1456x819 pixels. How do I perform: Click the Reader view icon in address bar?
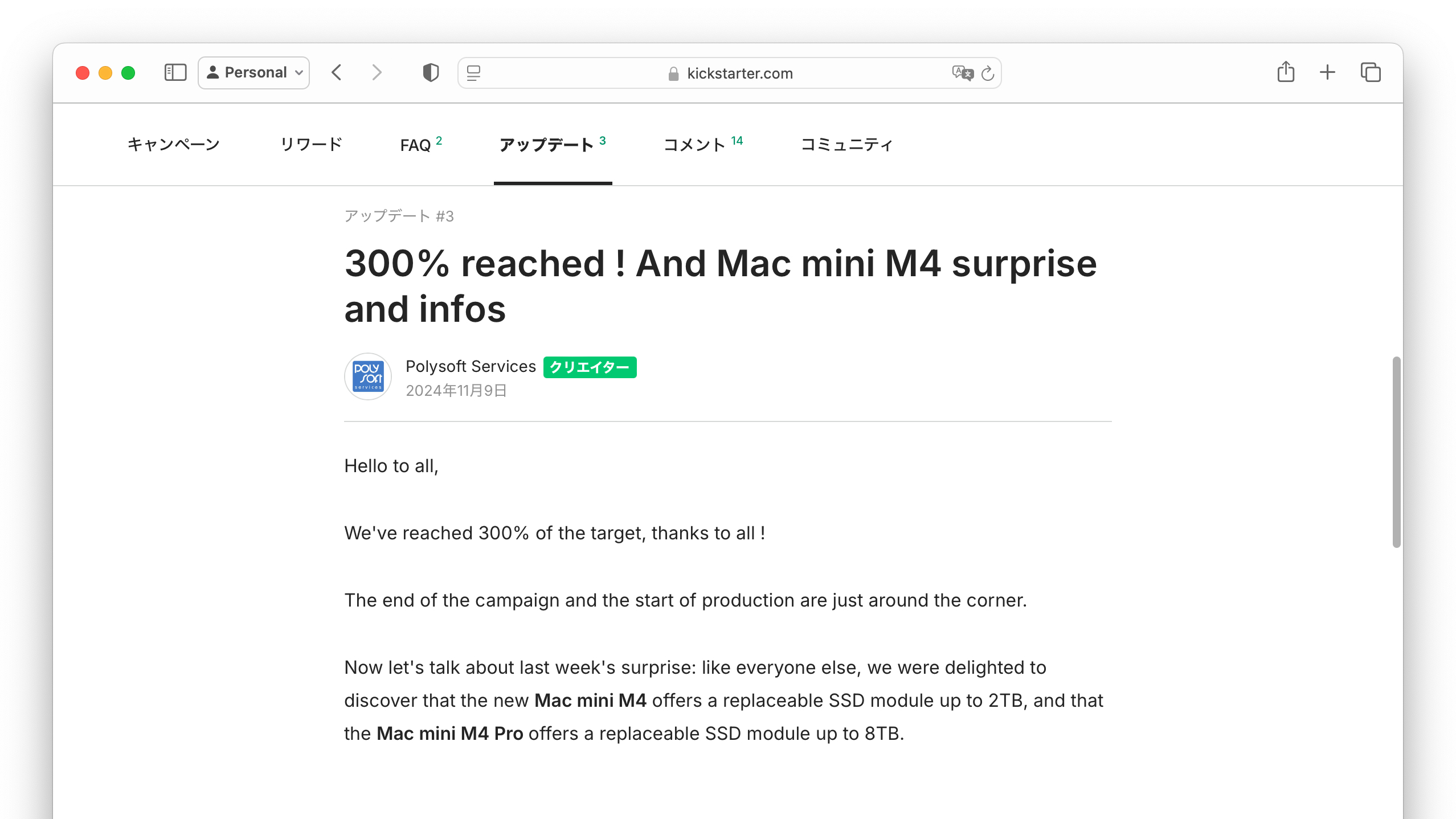point(473,73)
